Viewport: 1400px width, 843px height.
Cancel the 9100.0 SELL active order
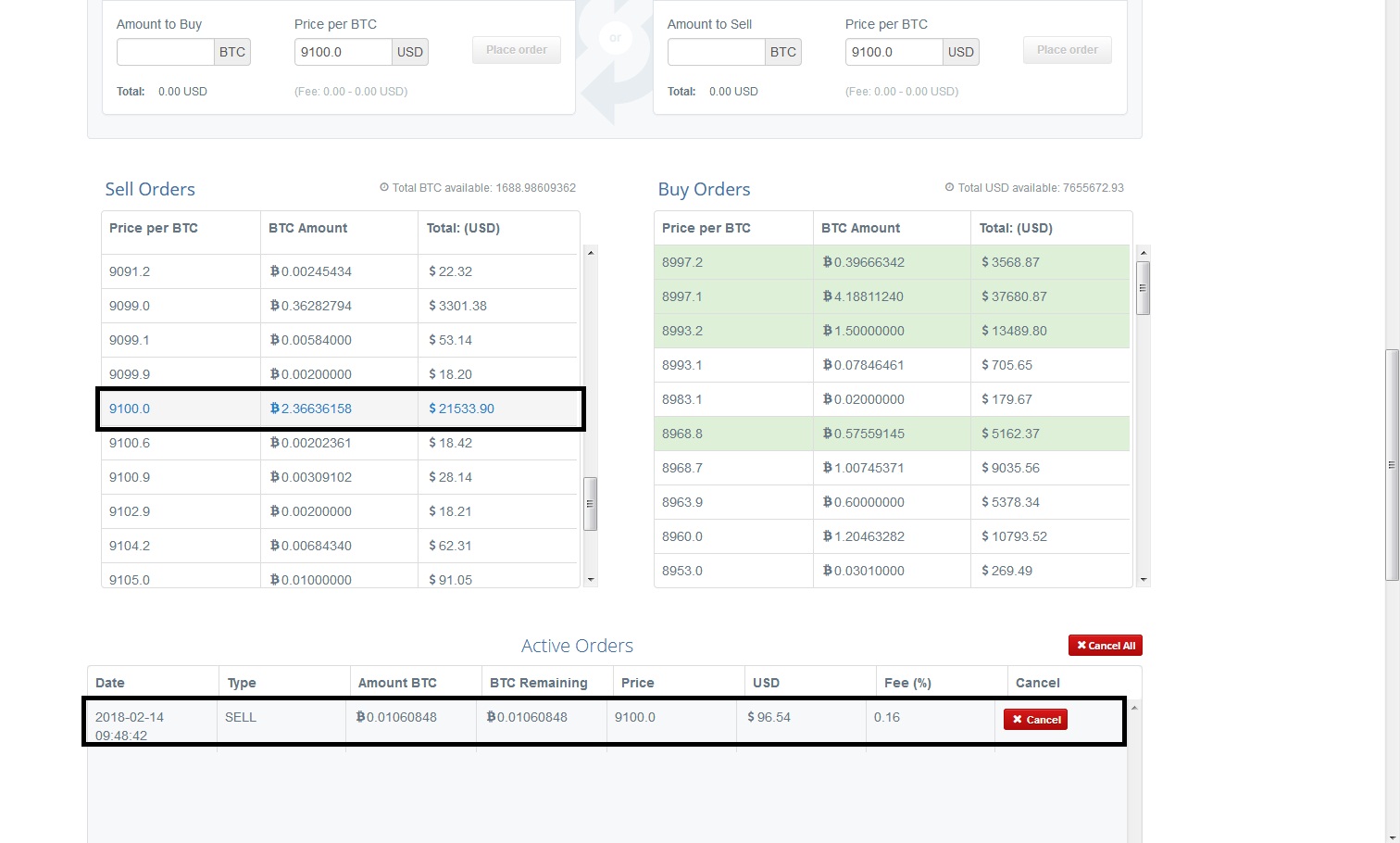[1035, 720]
